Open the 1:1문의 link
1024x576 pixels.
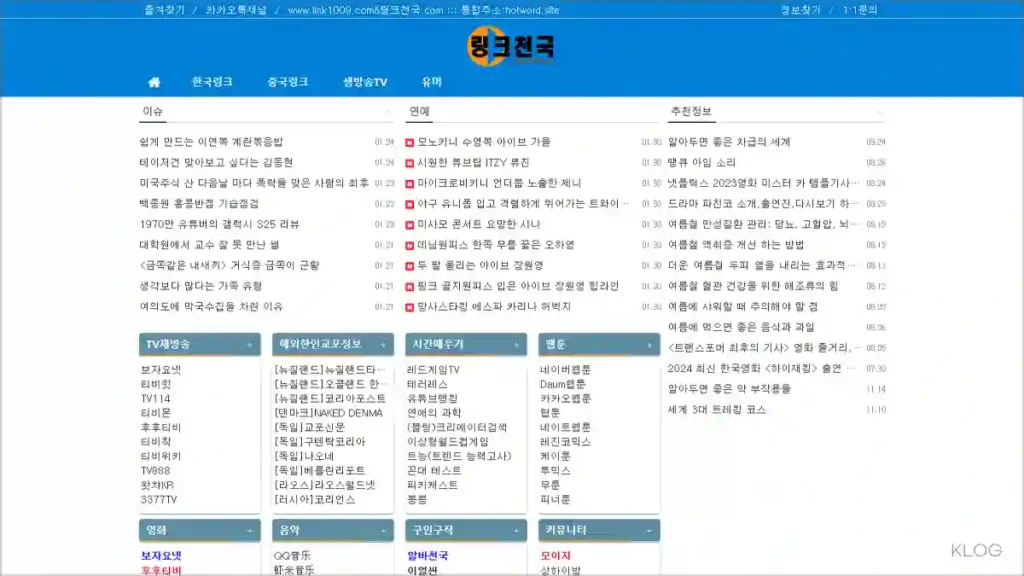[x=859, y=10]
